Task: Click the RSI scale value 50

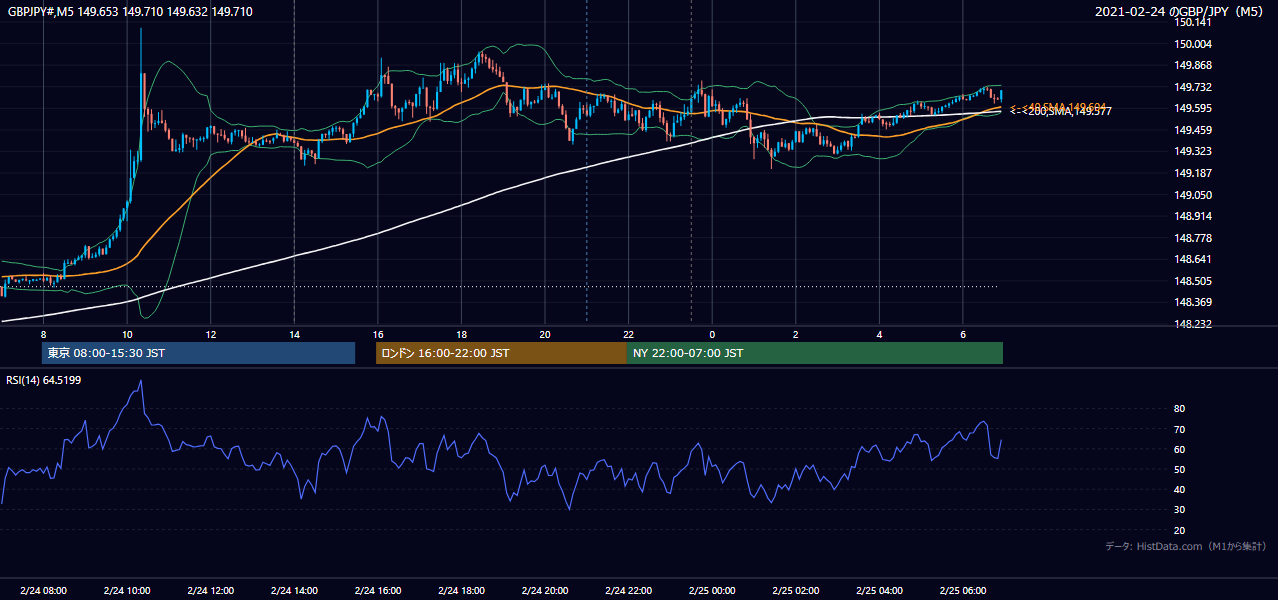Action: pos(1180,469)
